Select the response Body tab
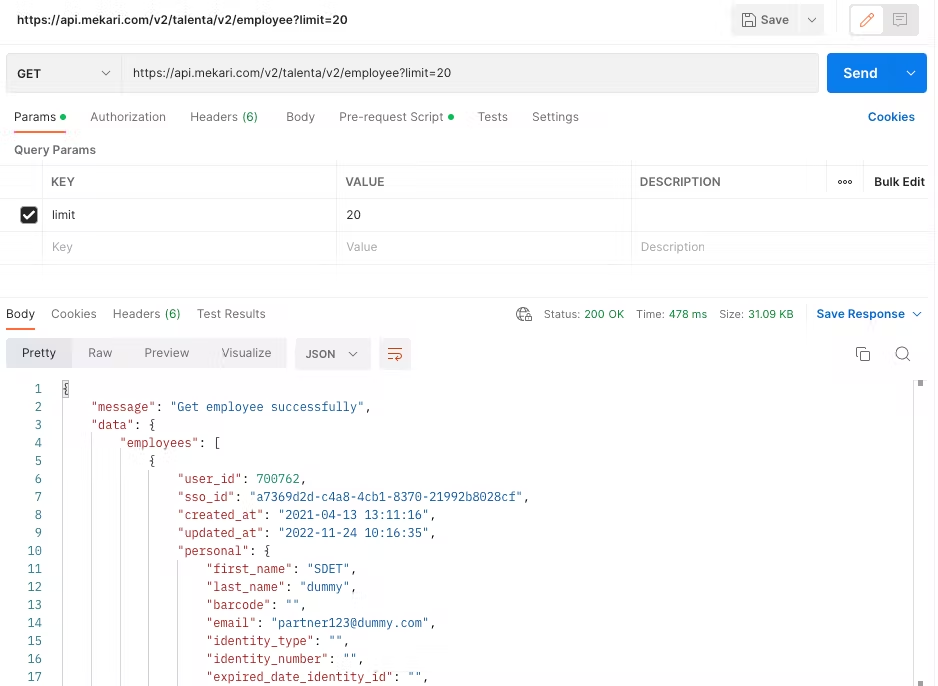This screenshot has width=938, height=686. [20, 314]
